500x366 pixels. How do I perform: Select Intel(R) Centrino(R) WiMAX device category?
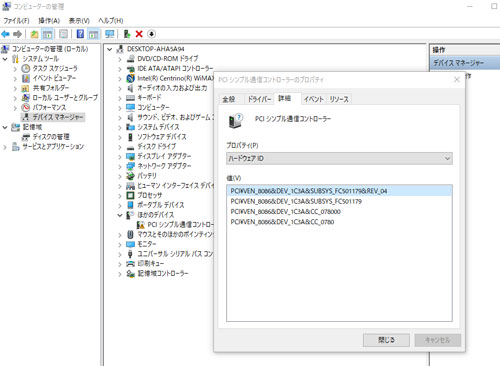[175, 78]
